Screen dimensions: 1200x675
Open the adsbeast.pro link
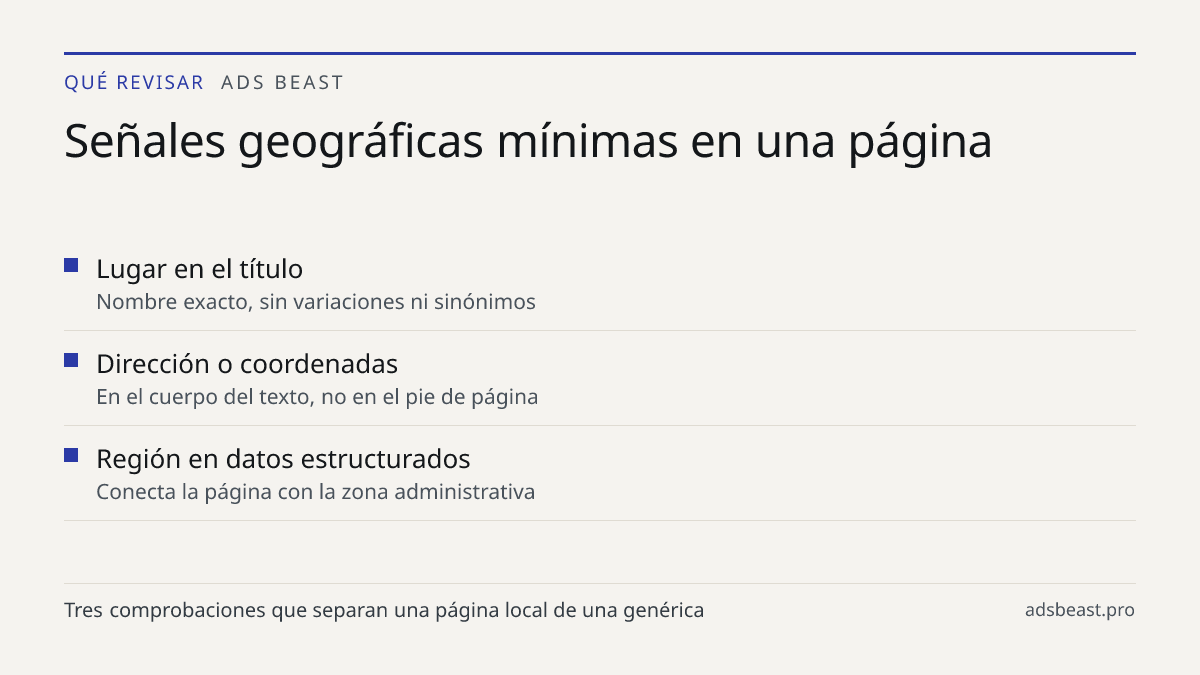(x=1080, y=610)
